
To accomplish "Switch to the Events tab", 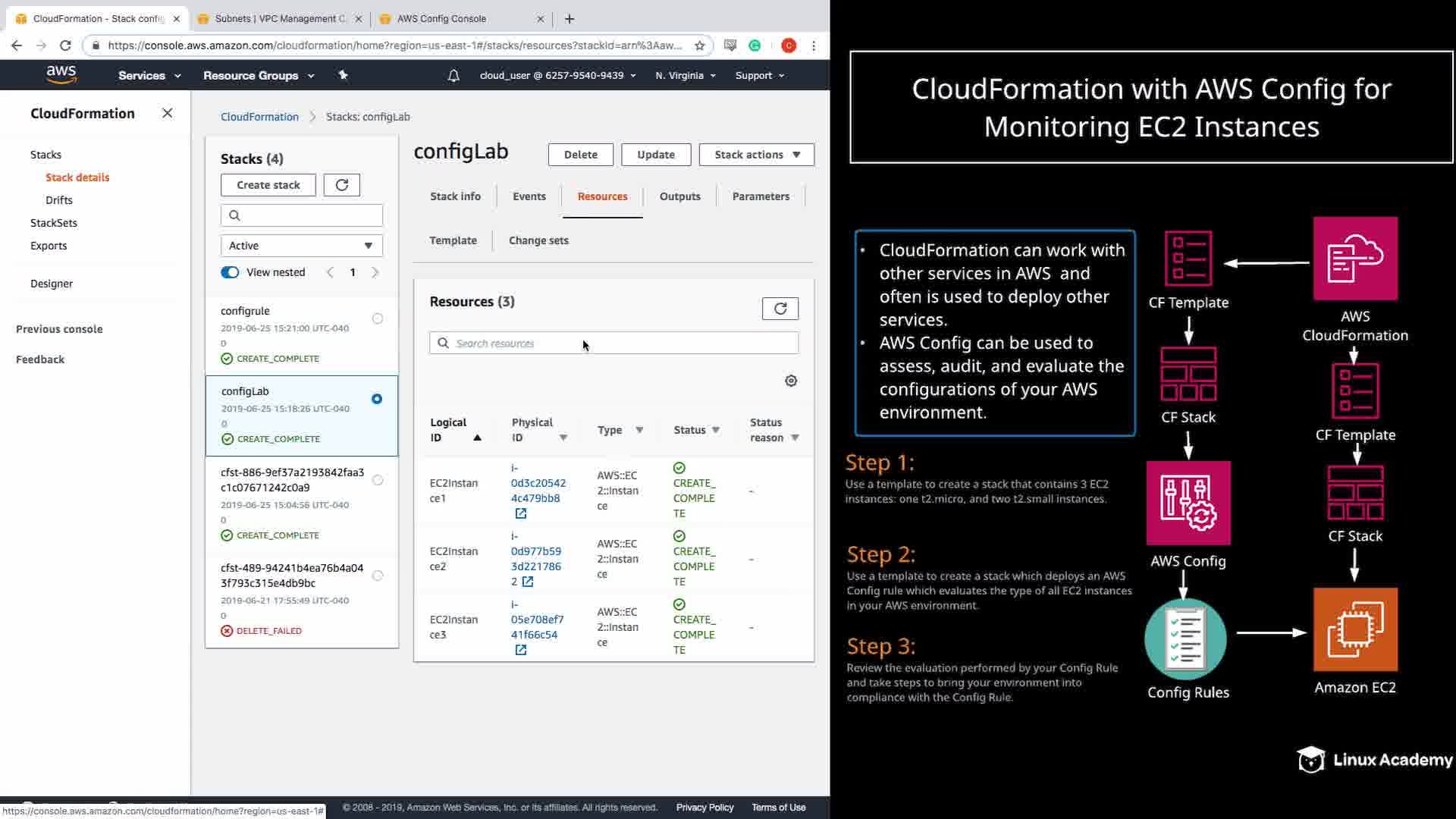I will coord(529,196).
